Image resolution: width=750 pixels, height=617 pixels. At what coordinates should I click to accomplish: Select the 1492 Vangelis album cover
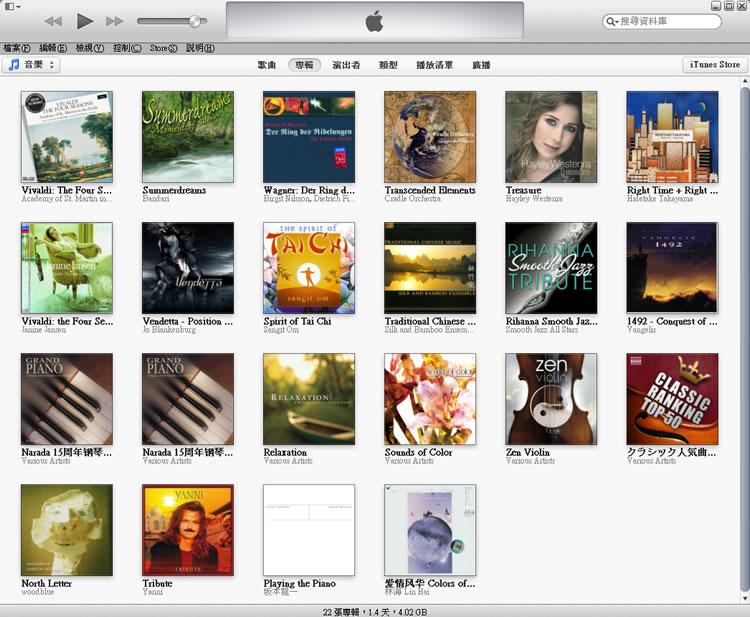tap(672, 268)
